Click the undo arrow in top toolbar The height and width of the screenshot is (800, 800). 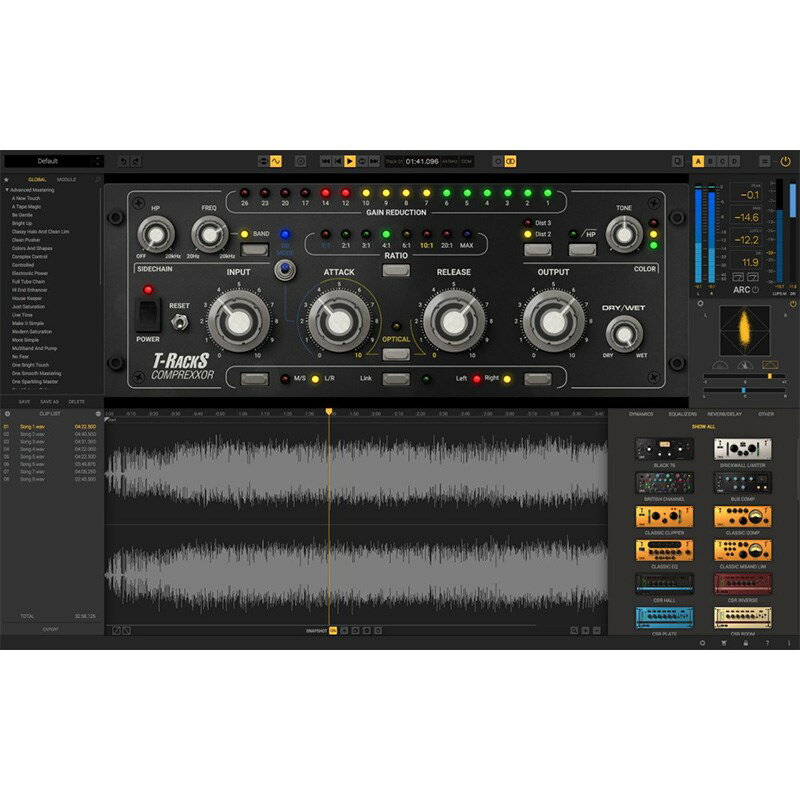(122, 161)
